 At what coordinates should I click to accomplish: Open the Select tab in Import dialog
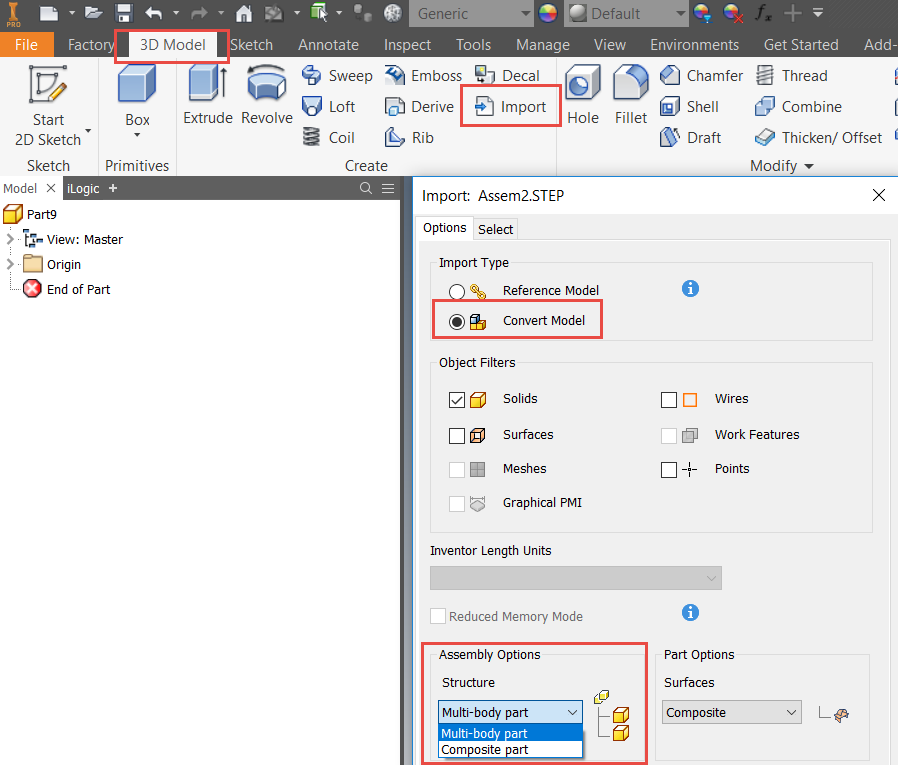[495, 229]
